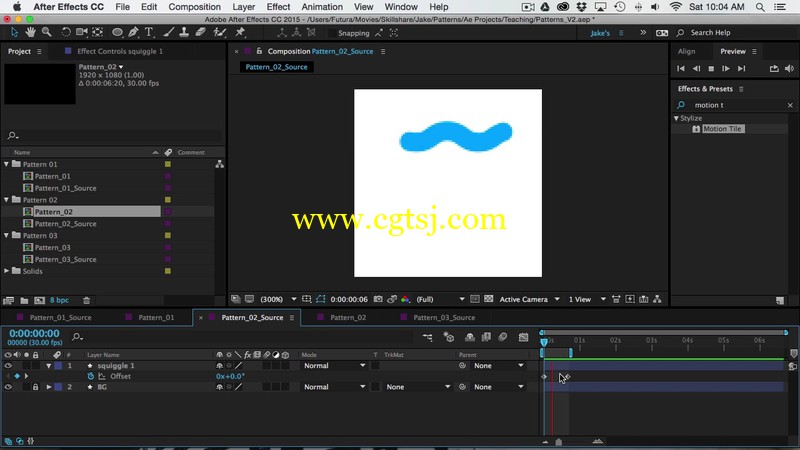The height and width of the screenshot is (450, 800).
Task: Expand the Solids folder
Action: click(7, 271)
